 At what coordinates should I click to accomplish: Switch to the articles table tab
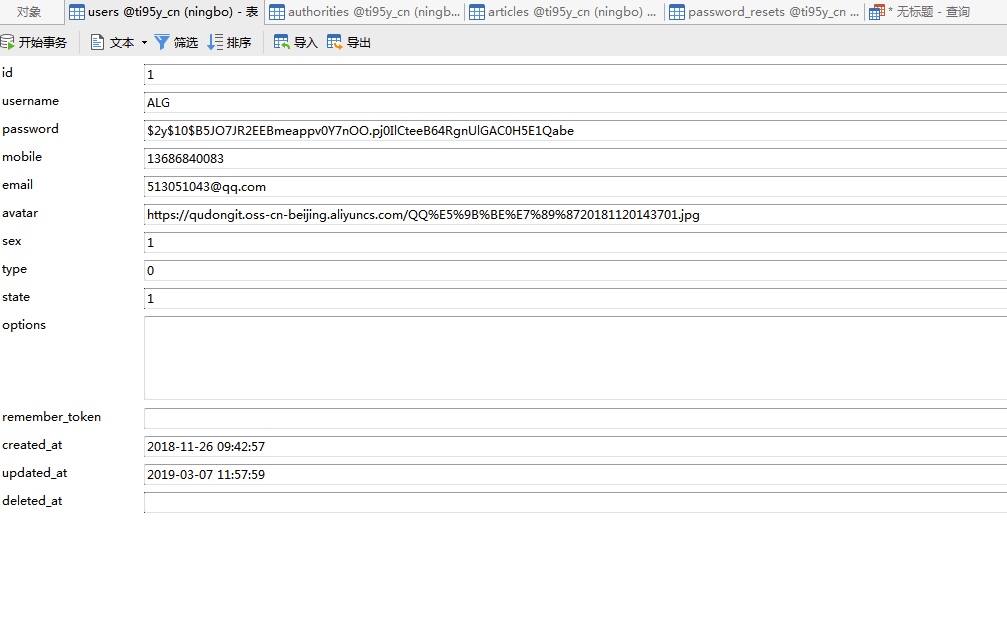pyautogui.click(x=563, y=12)
